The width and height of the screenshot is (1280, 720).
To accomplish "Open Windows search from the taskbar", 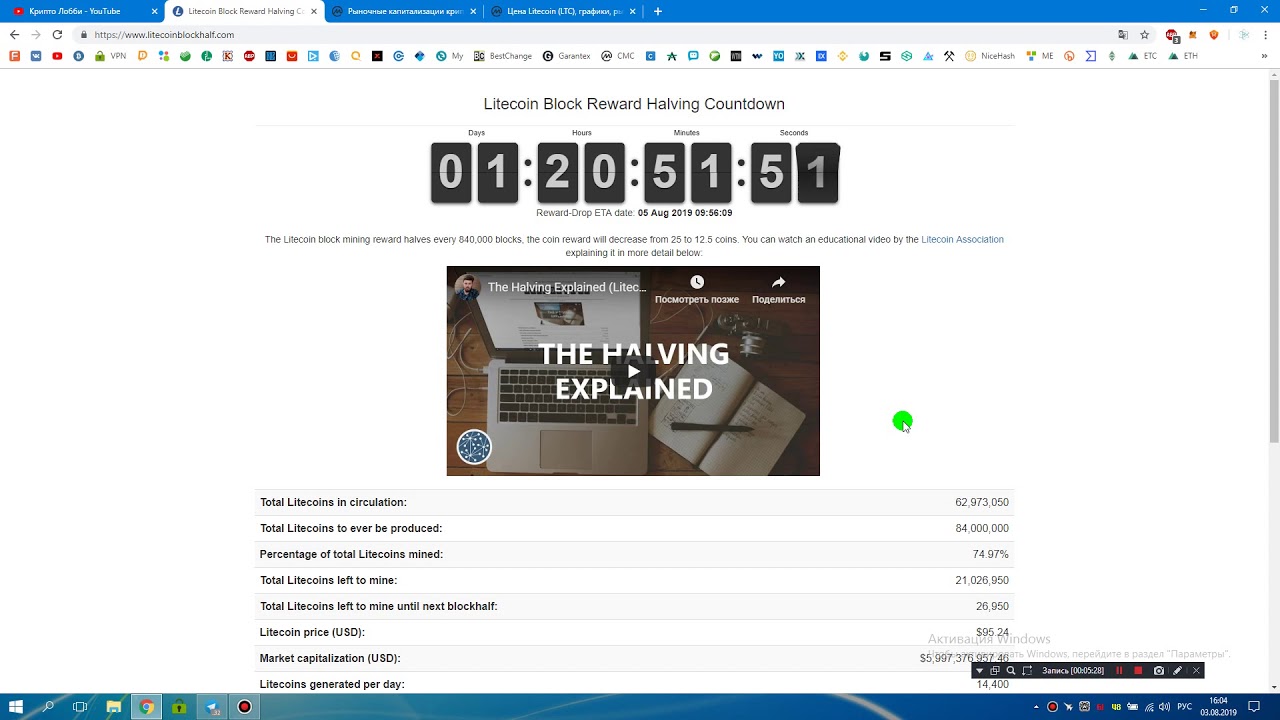I will pyautogui.click(x=48, y=707).
